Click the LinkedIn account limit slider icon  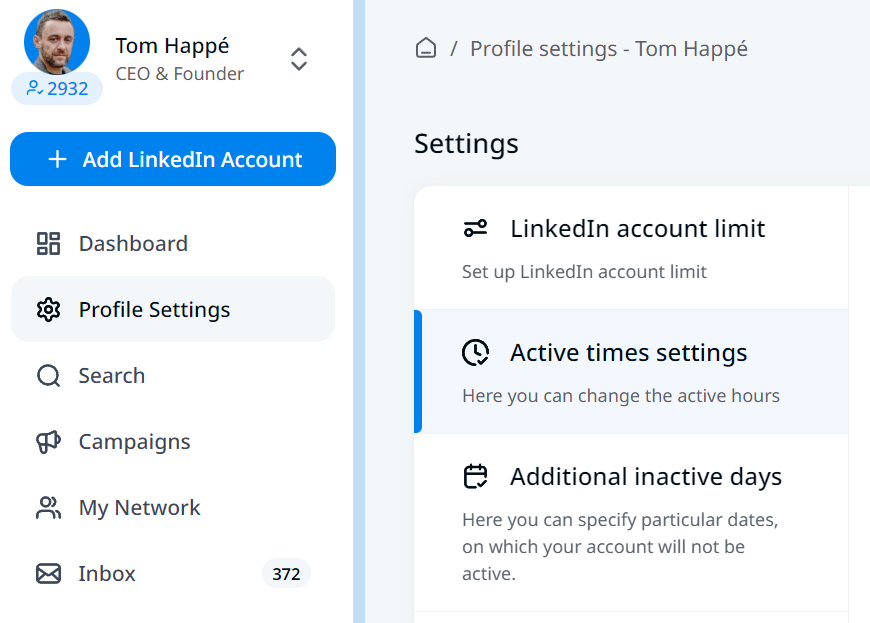tap(475, 229)
